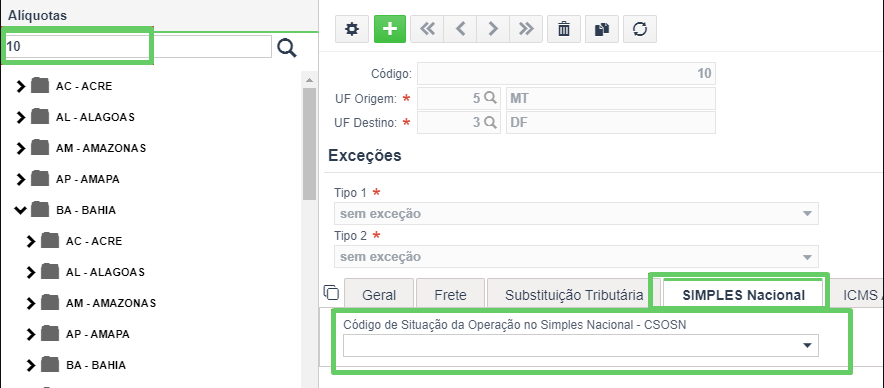The width and height of the screenshot is (884, 388).
Task: Open the UF Destino lookup magnifier
Action: tap(490, 122)
